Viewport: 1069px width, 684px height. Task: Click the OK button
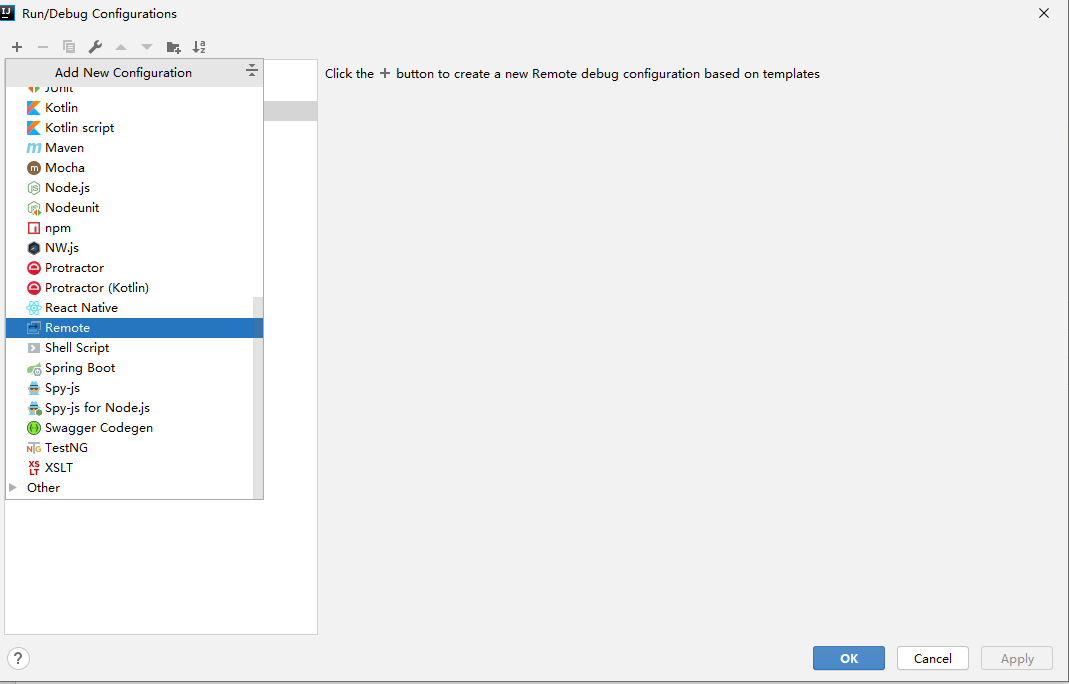[x=849, y=658]
